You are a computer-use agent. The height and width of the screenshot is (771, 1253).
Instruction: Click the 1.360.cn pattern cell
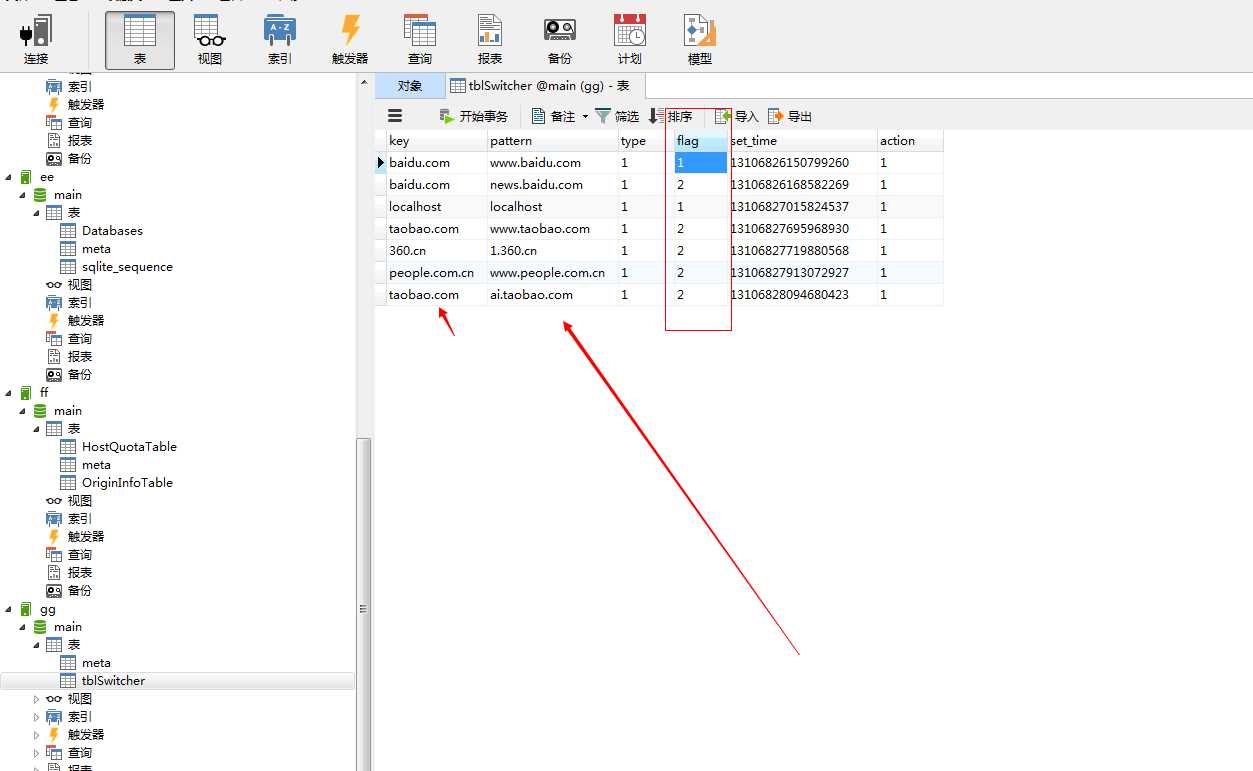553,251
